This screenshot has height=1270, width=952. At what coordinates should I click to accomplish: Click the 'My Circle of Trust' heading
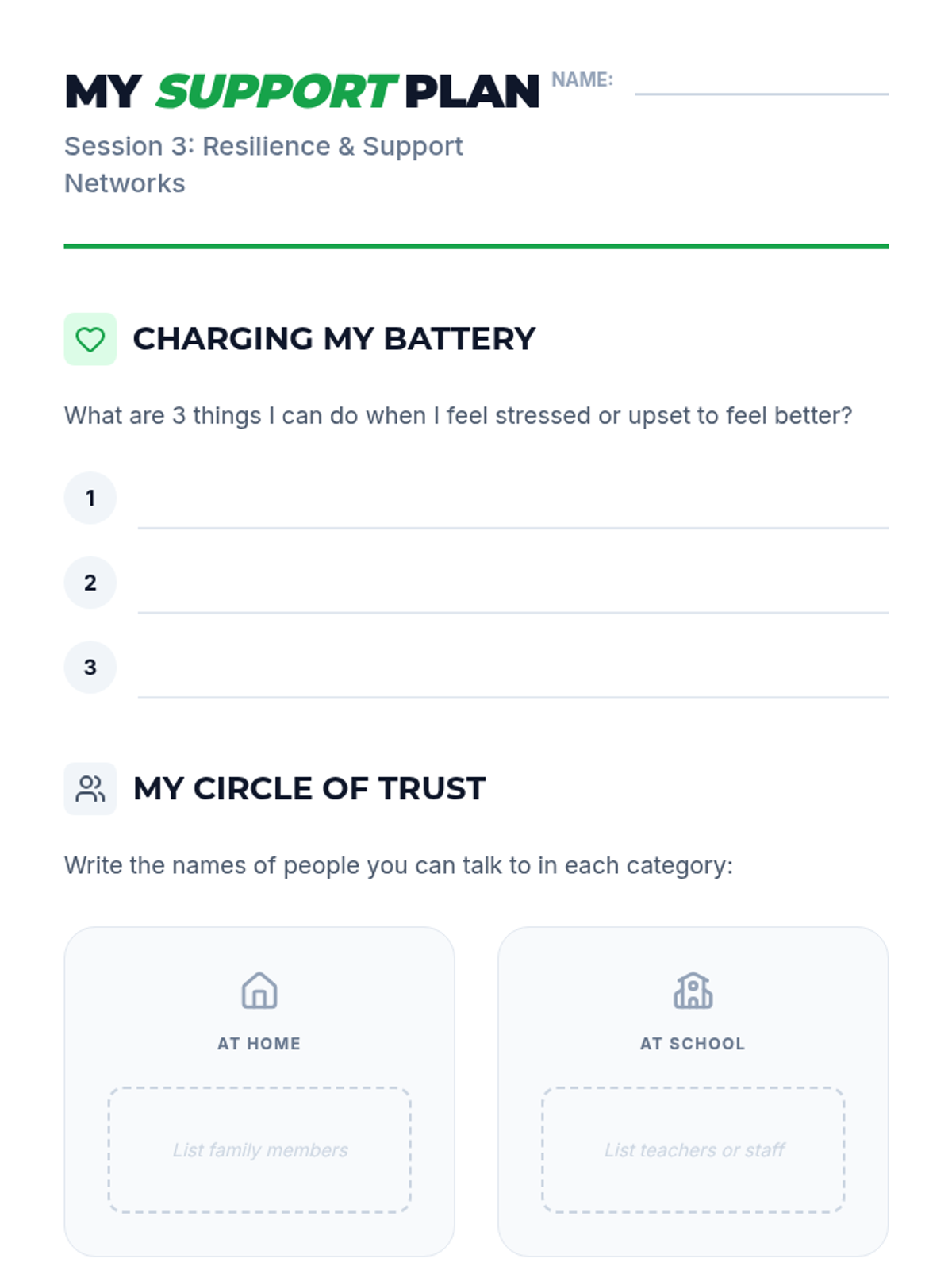tap(309, 788)
